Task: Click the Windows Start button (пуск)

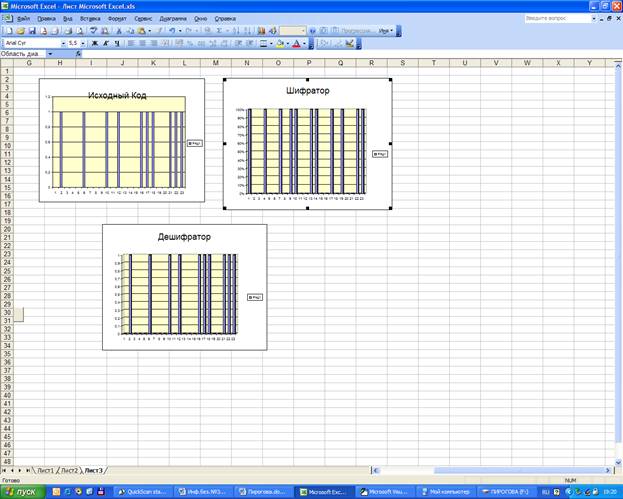Action: (22, 491)
